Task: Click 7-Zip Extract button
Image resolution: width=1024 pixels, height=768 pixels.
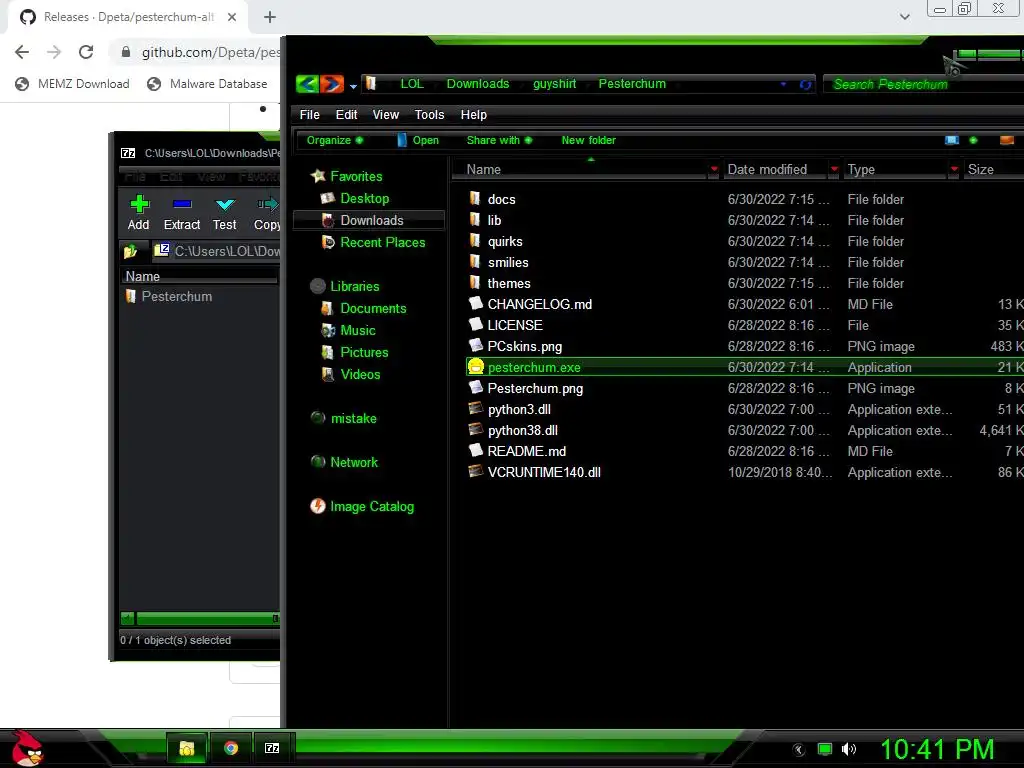Action: coord(182,213)
